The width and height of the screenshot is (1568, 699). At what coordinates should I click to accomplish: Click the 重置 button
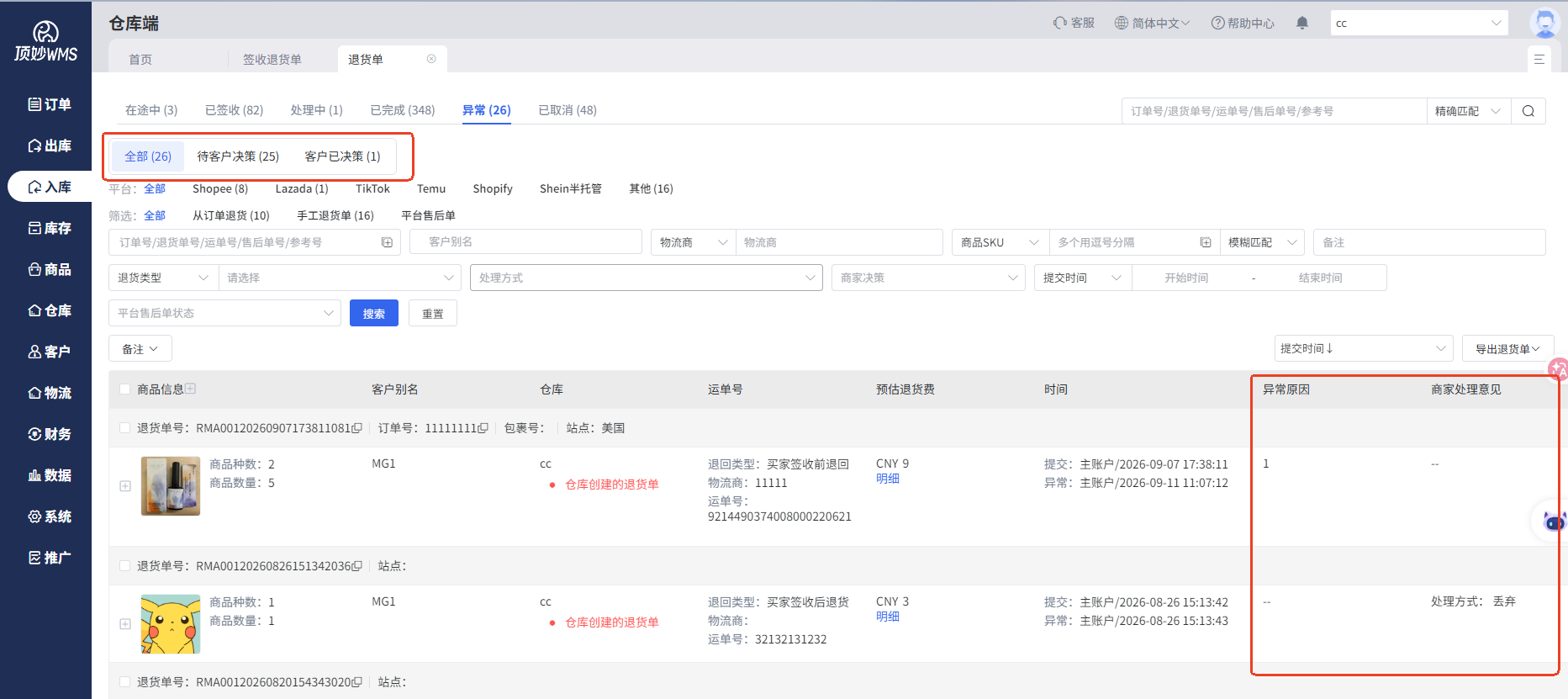click(x=433, y=313)
